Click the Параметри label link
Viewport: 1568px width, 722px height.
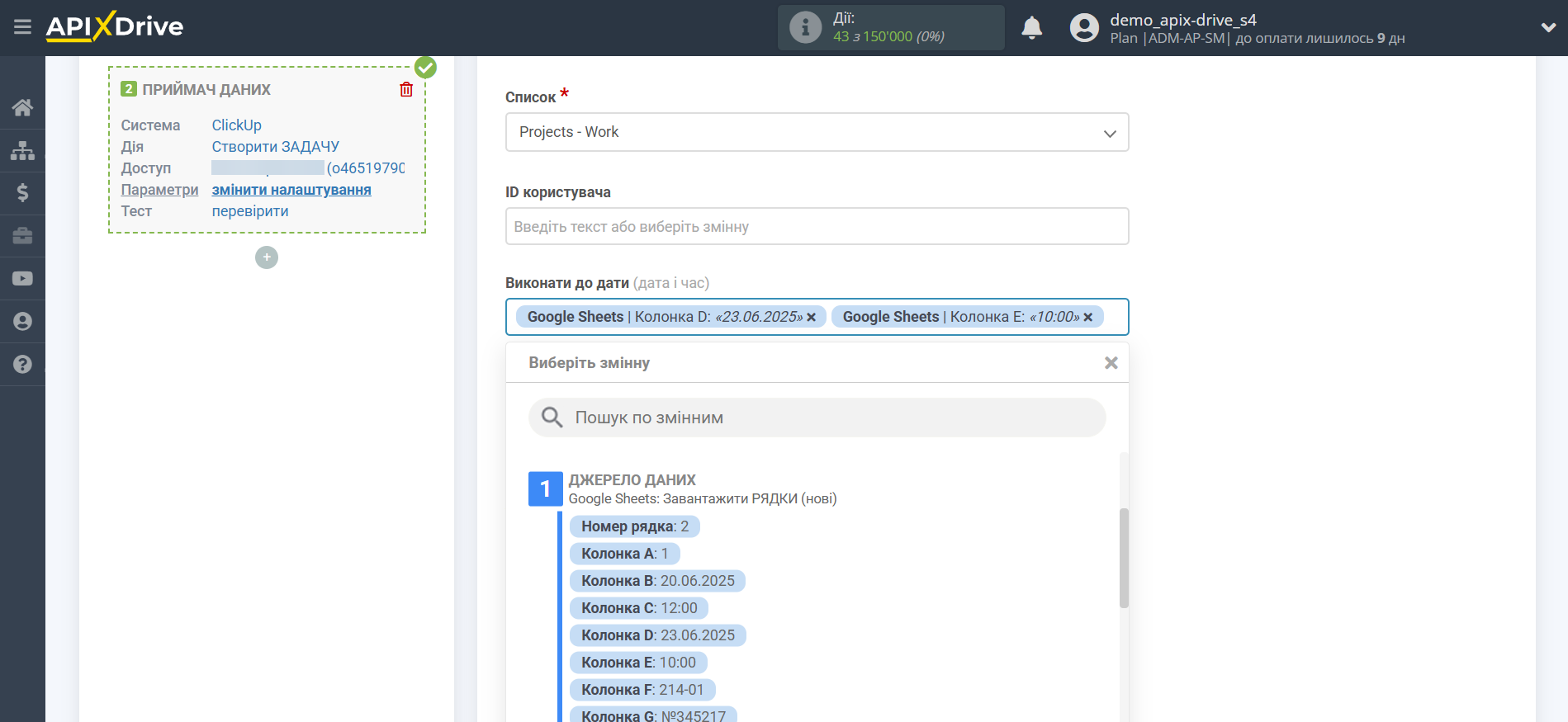[x=159, y=190]
